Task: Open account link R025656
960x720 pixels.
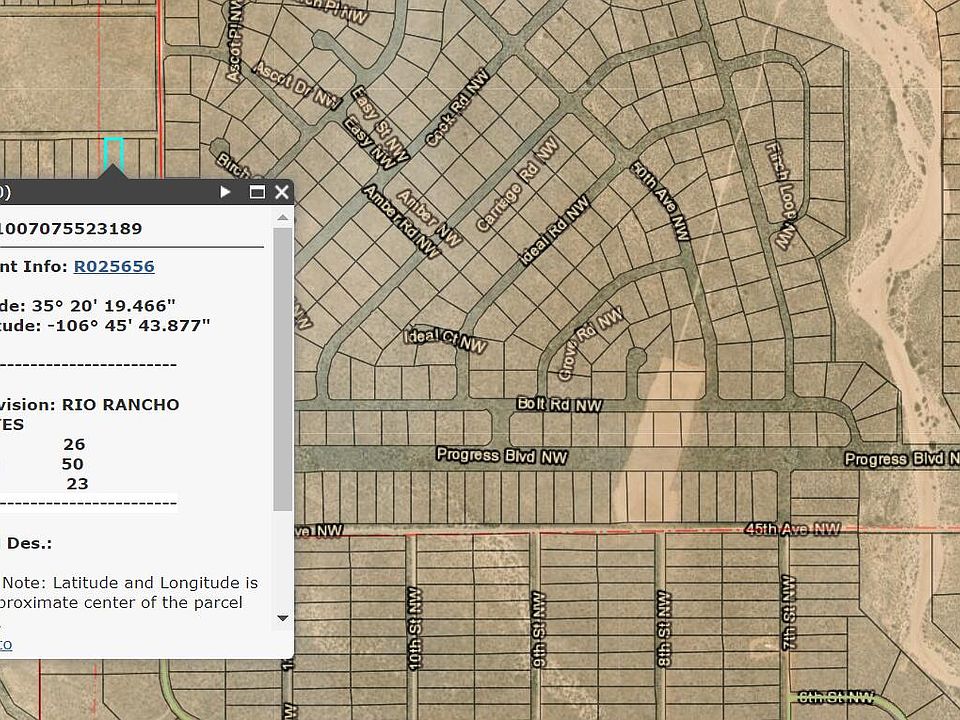Action: click(x=114, y=266)
